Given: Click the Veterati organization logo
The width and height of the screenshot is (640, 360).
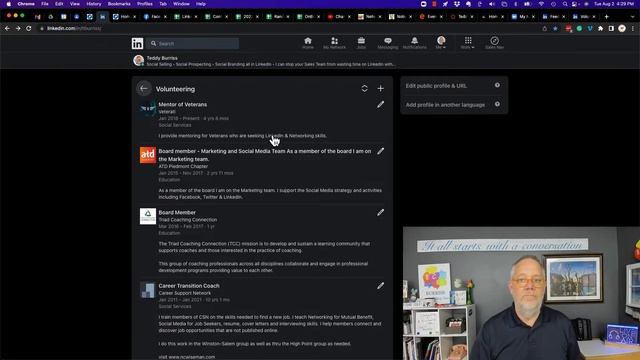Looking at the screenshot, I should pyautogui.click(x=148, y=109).
